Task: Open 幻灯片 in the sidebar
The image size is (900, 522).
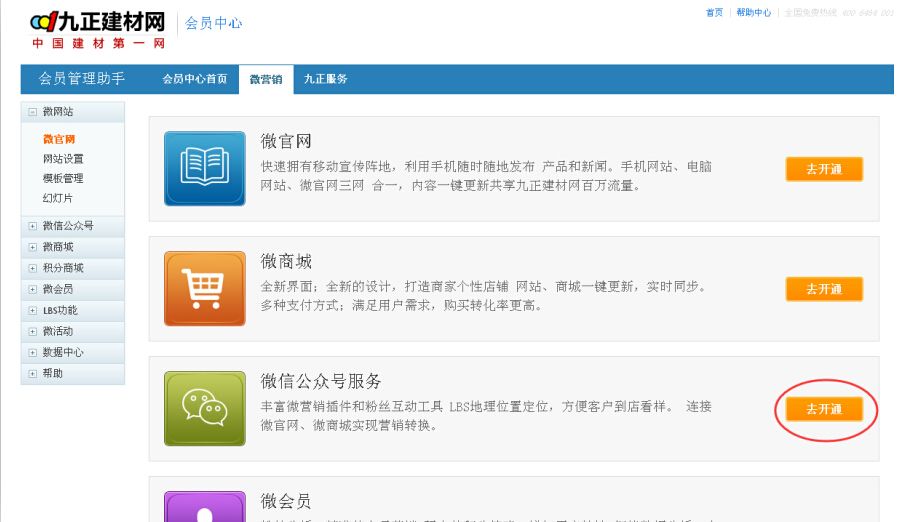Action: coord(57,198)
